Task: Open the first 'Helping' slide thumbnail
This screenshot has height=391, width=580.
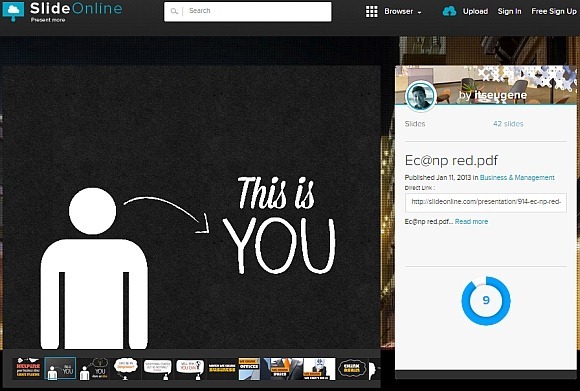Action: pos(28,368)
